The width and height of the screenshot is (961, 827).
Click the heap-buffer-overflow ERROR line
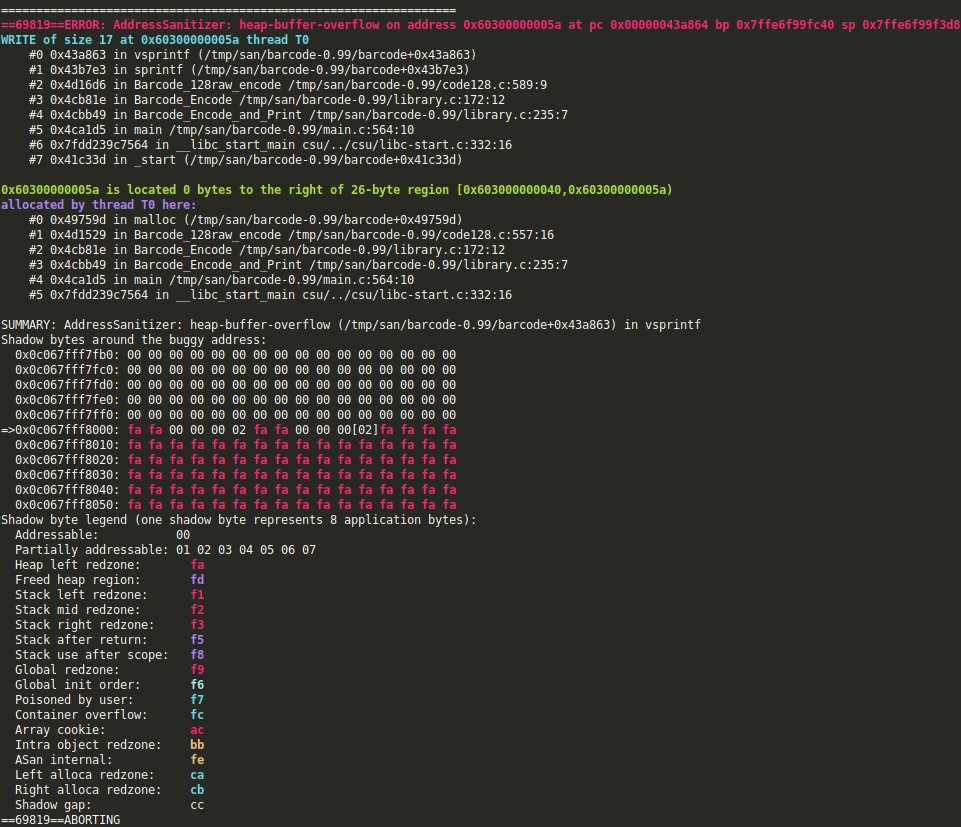click(480, 25)
